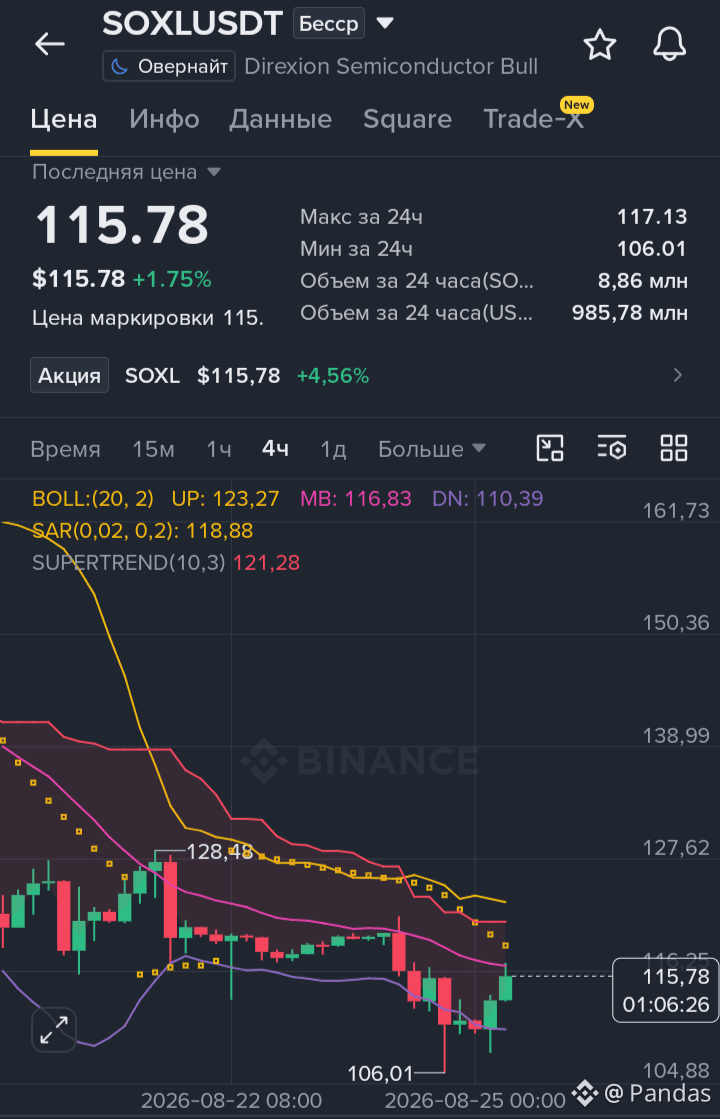
Task: Tap the 128,48 high price marker
Action: (219, 851)
